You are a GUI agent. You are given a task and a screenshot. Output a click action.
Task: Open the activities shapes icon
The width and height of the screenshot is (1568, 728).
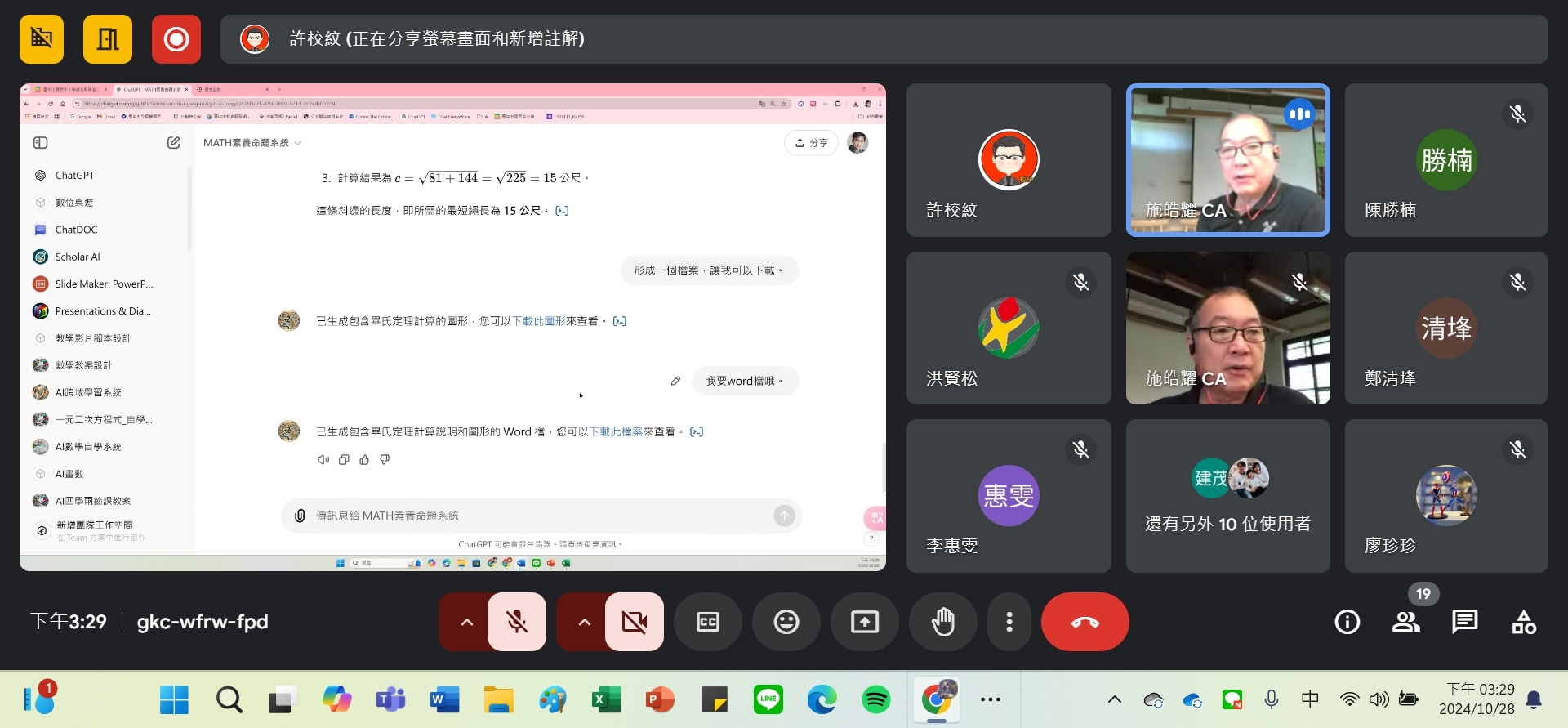tap(1524, 622)
